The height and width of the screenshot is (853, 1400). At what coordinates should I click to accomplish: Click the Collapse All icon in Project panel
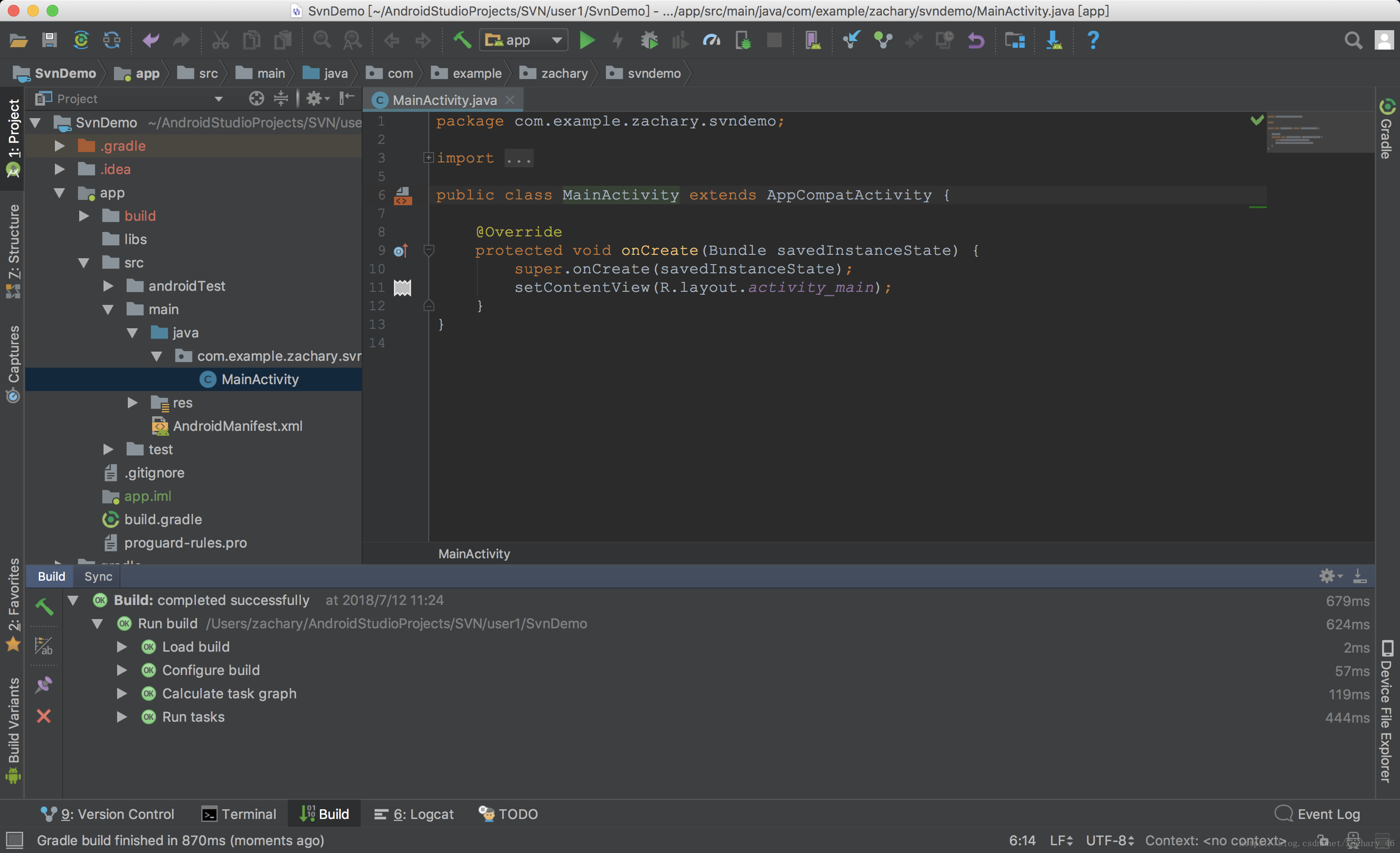coord(280,98)
